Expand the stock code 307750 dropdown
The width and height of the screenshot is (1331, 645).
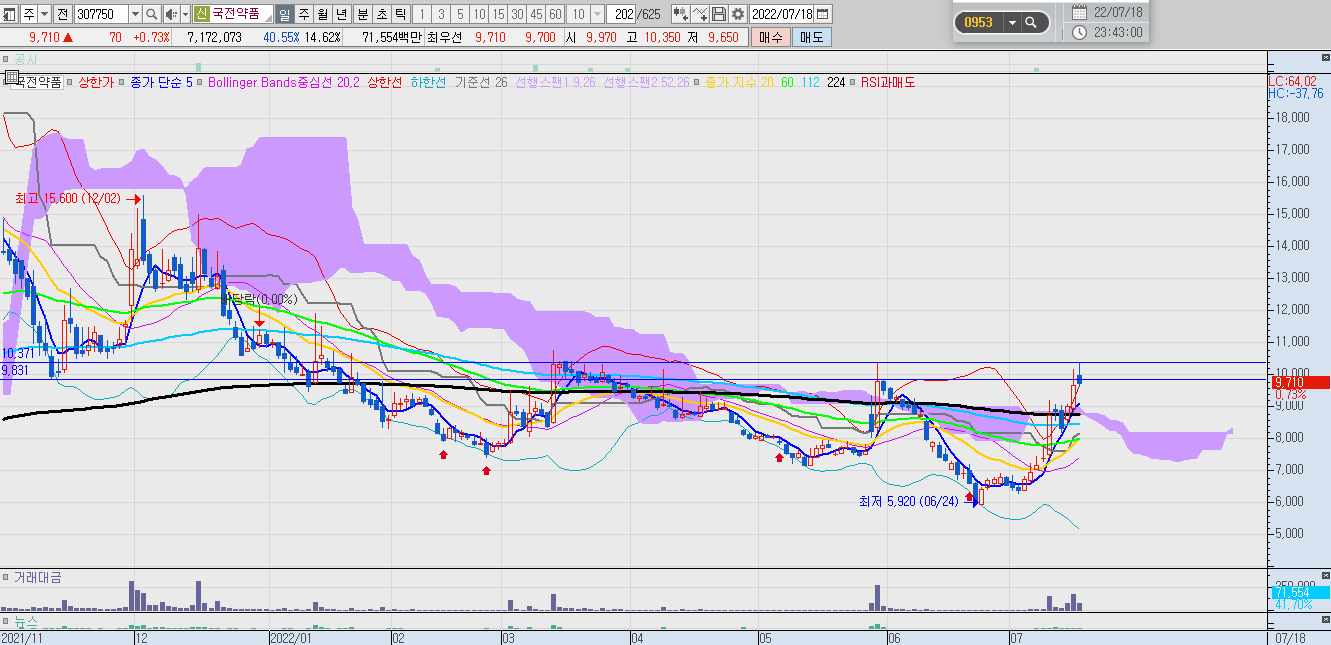135,14
